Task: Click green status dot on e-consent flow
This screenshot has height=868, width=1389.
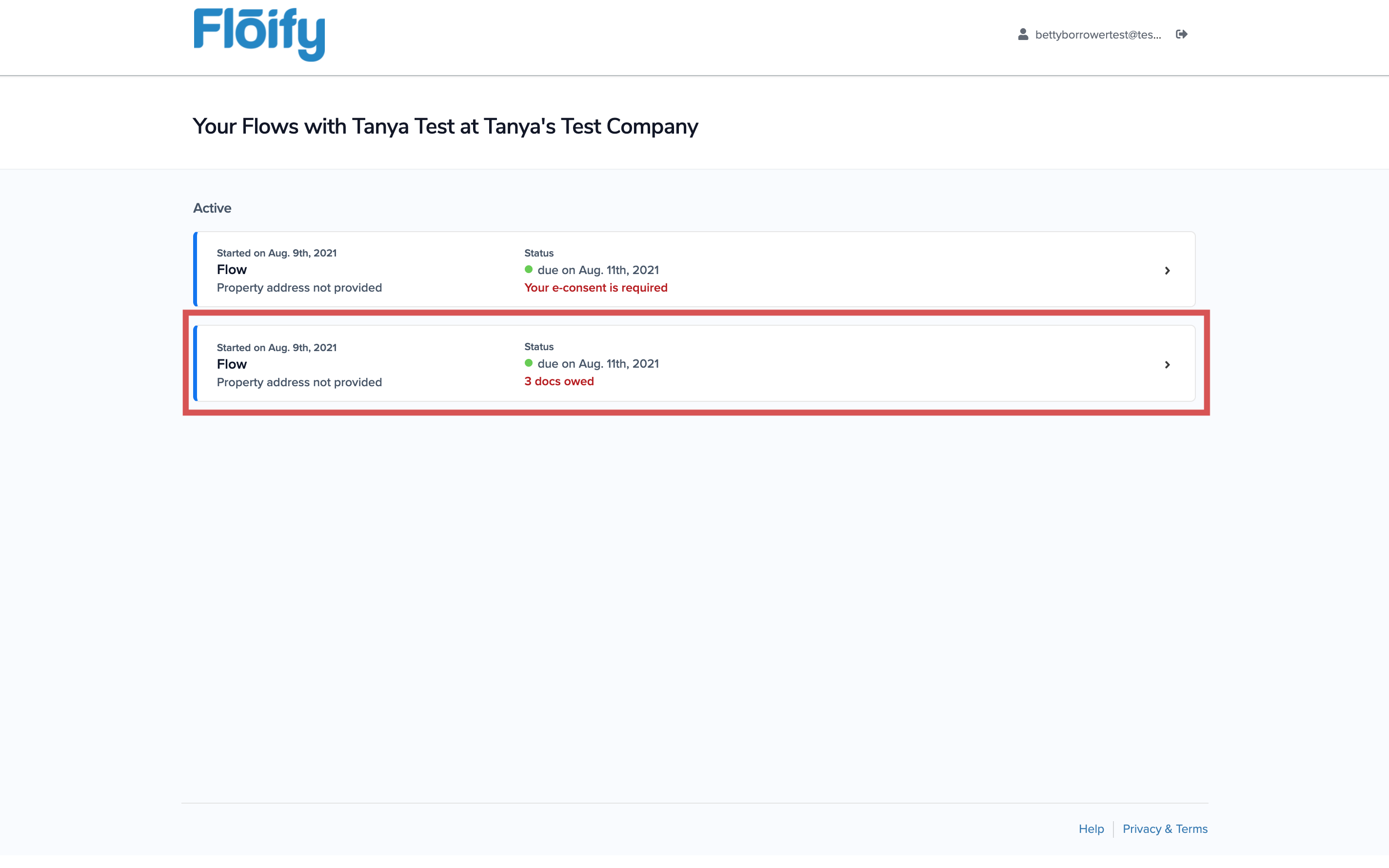Action: [529, 269]
